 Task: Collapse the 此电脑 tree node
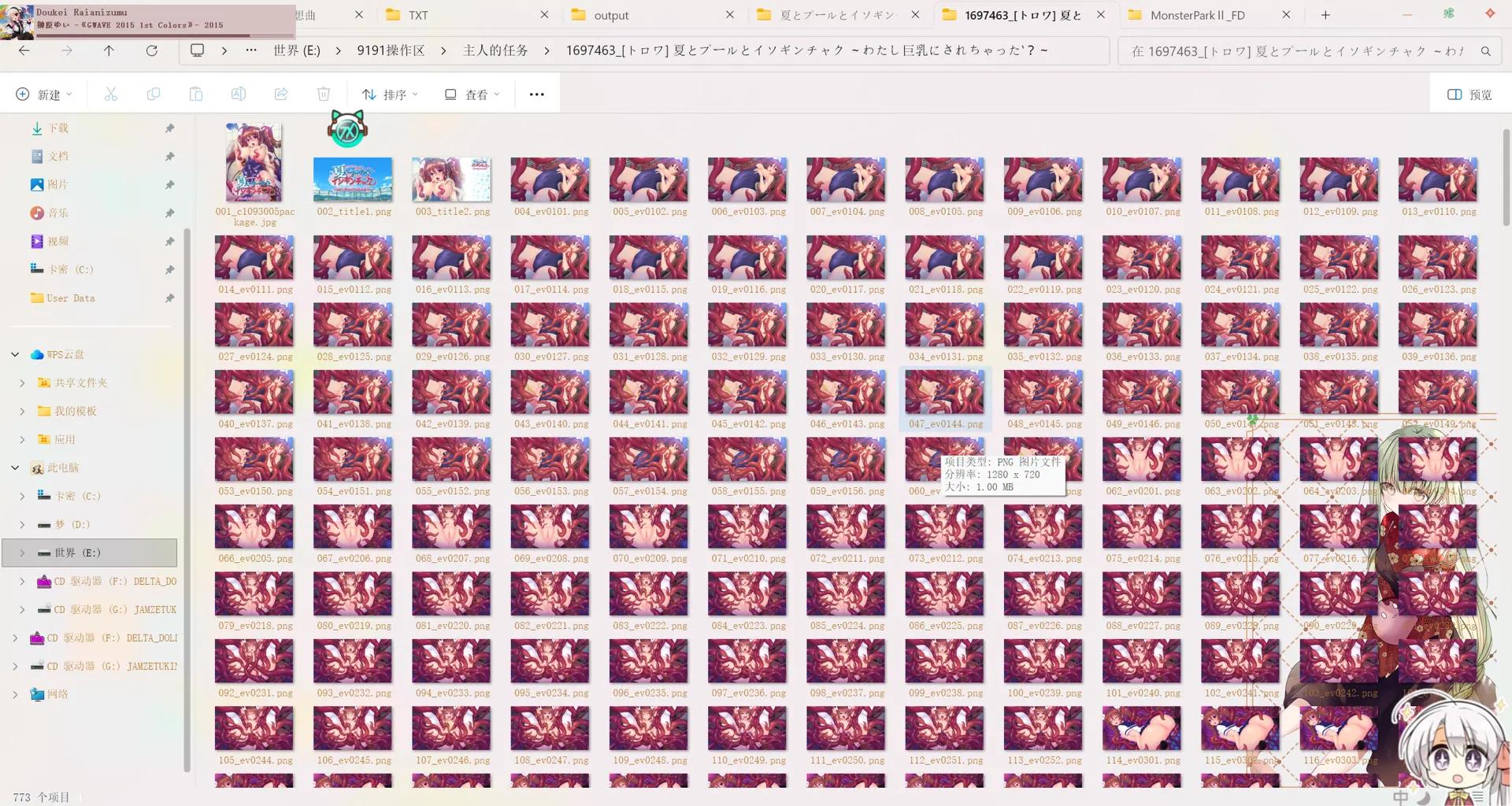click(15, 468)
